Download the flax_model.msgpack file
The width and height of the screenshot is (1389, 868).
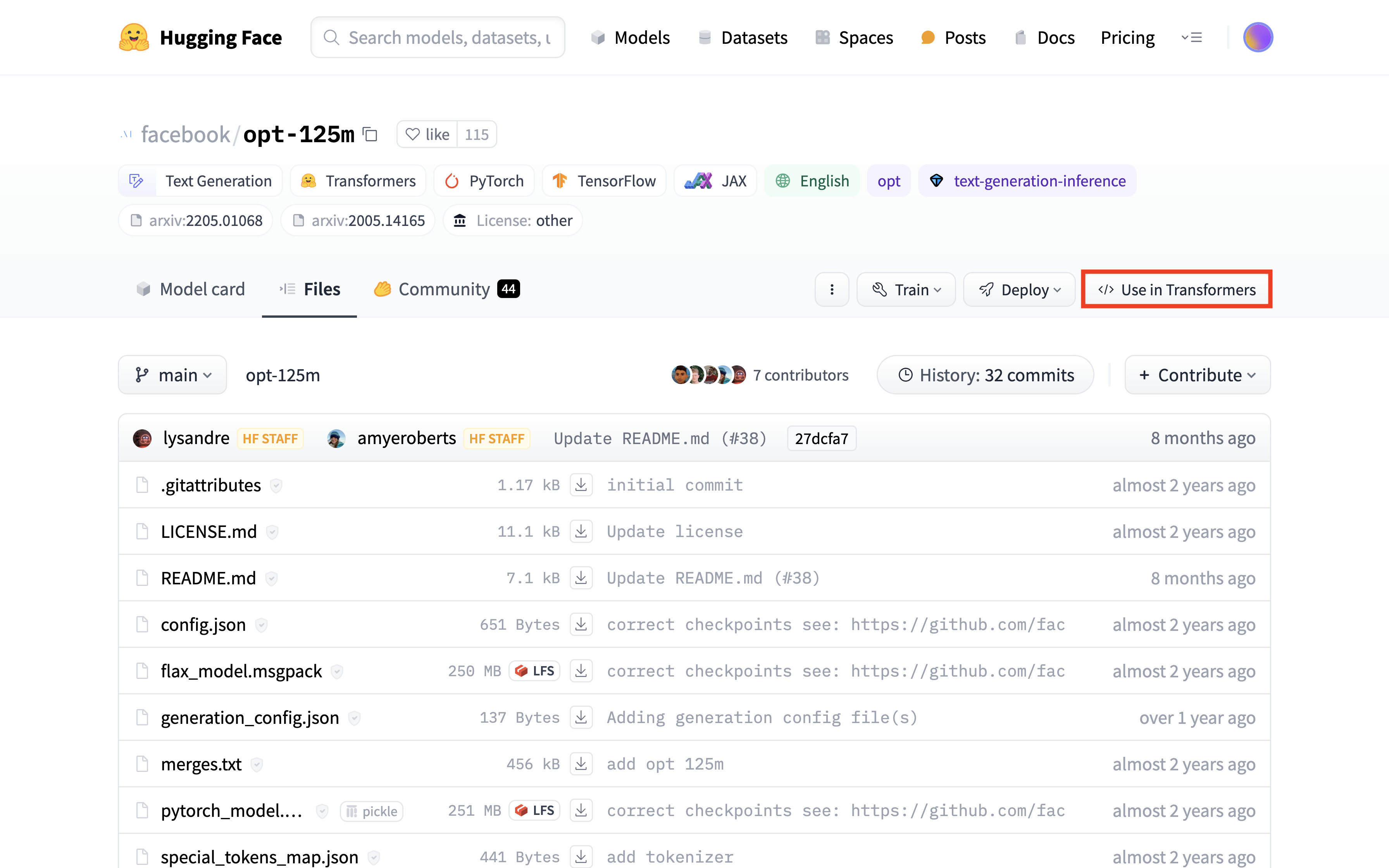click(x=581, y=671)
